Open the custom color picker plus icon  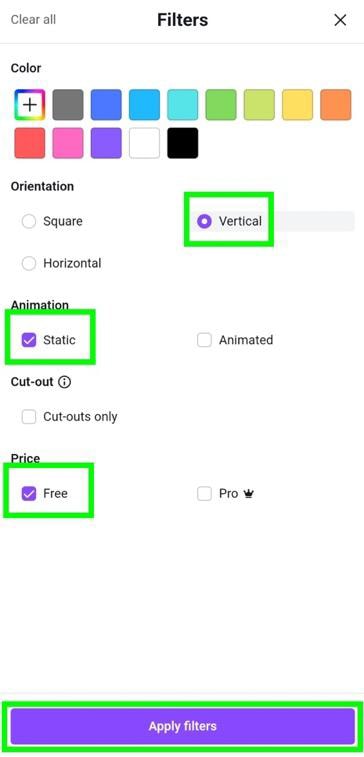coord(30,105)
